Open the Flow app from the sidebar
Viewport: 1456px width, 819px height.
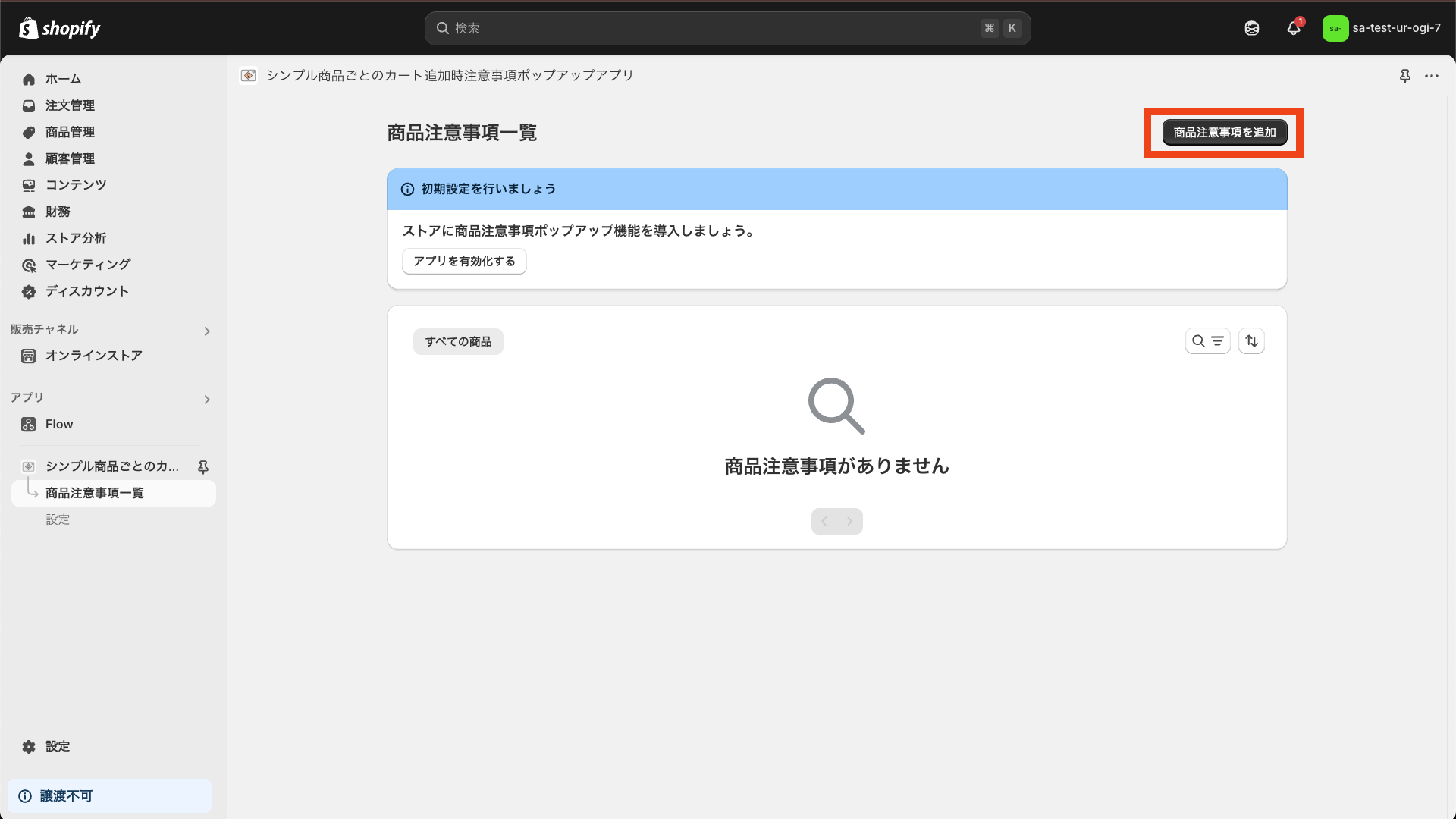(x=58, y=424)
